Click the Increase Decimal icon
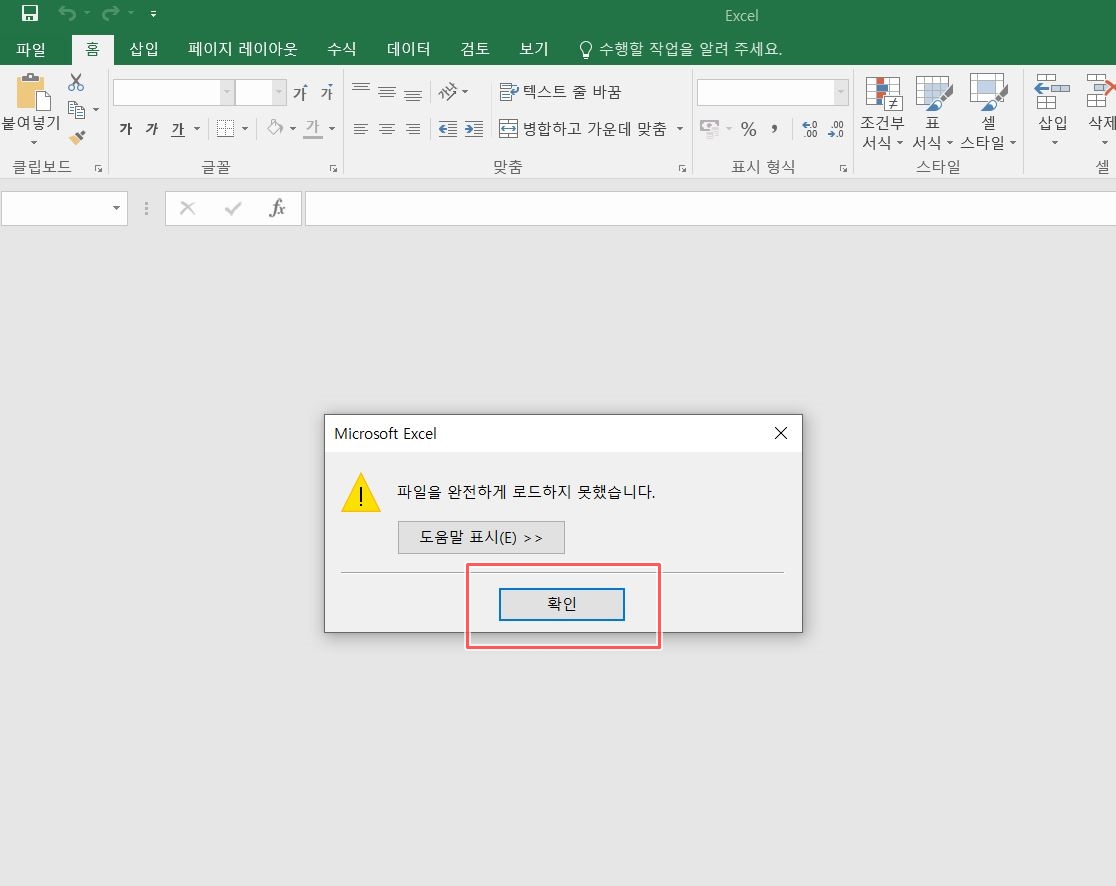Image resolution: width=1116 pixels, height=886 pixels. 810,129
